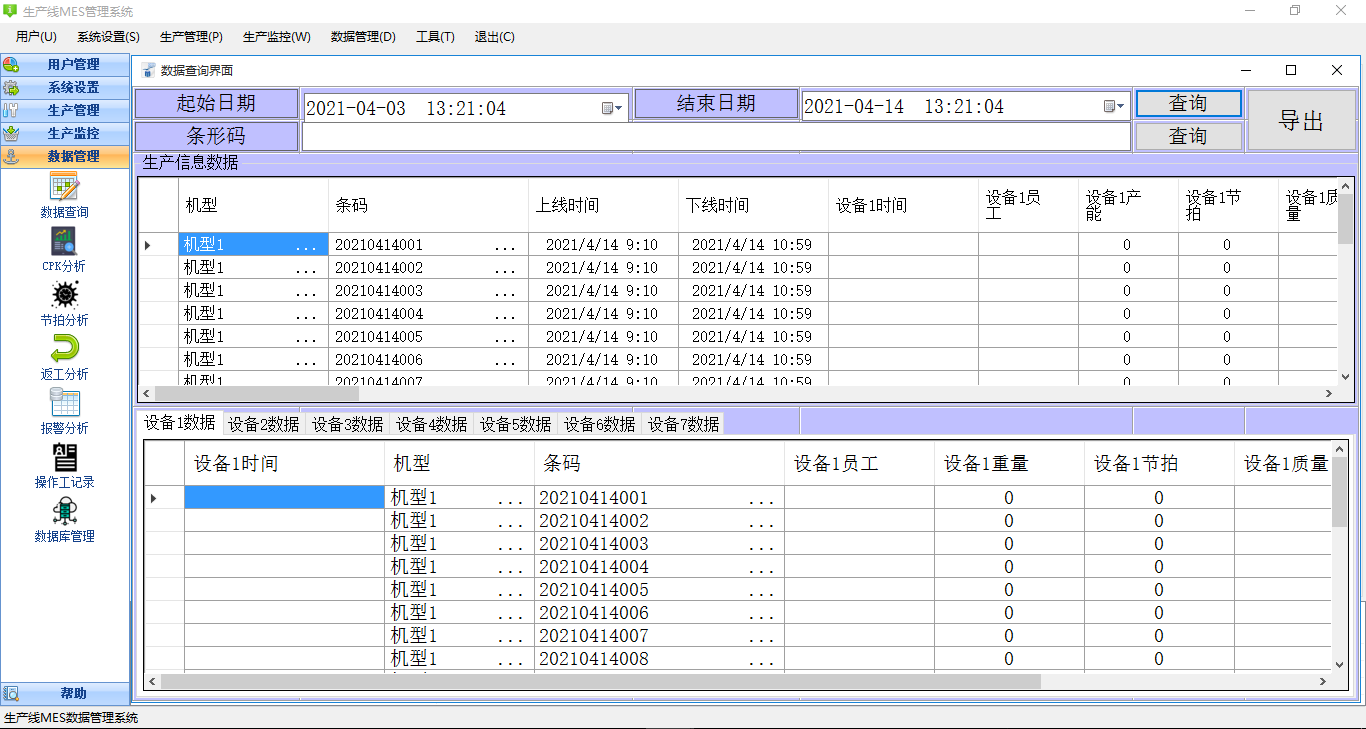Click the 条形码 barcode input field
The width and height of the screenshot is (1366, 729).
[716, 136]
